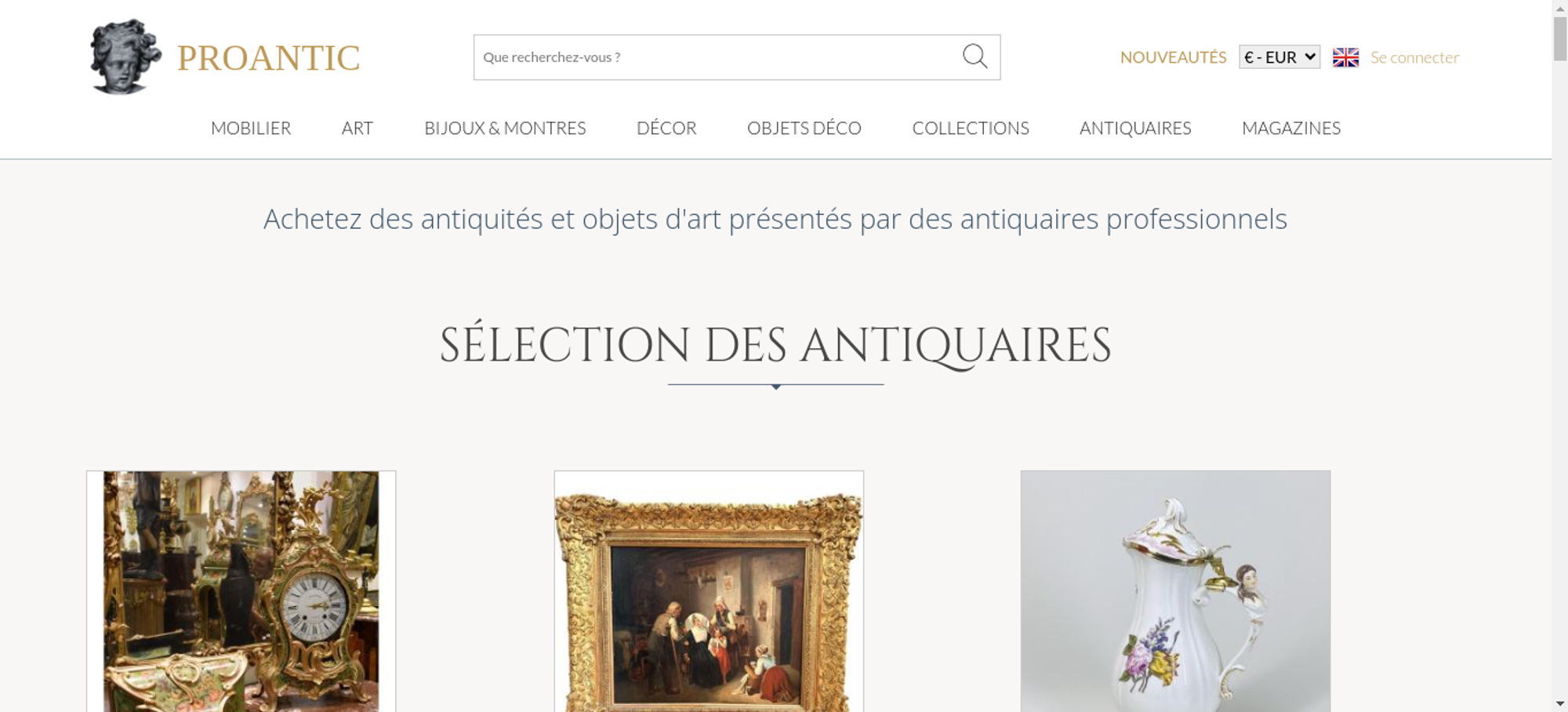Click the NOUVEAUTÉS link
Viewport: 1568px width, 712px height.
coord(1173,57)
